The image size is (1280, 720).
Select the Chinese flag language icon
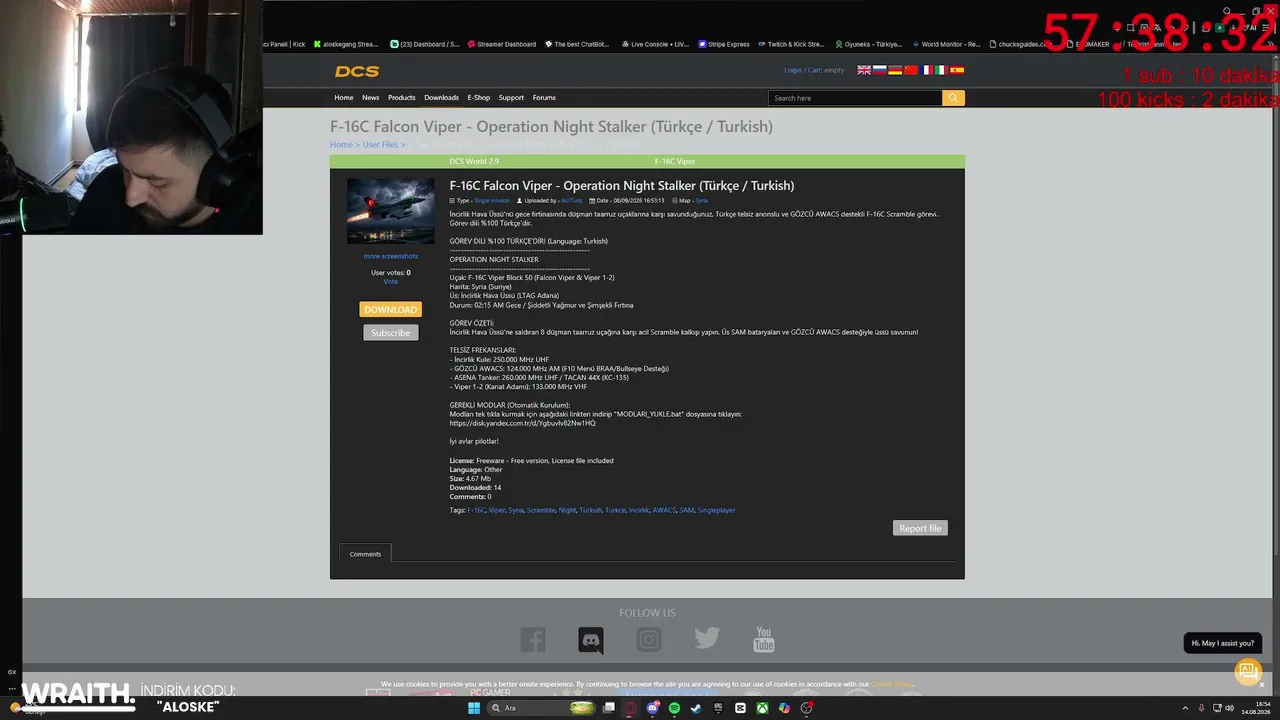pyautogui.click(x=911, y=70)
